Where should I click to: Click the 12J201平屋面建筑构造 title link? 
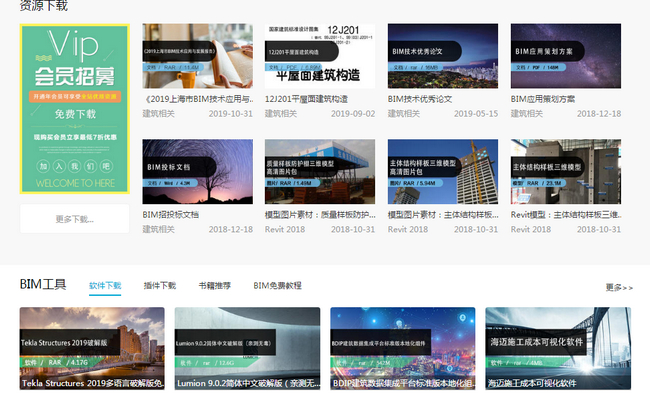[306, 99]
